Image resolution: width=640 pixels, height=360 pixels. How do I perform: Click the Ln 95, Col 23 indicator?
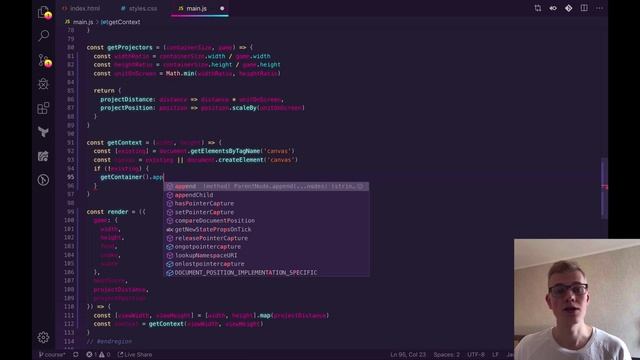coord(408,355)
